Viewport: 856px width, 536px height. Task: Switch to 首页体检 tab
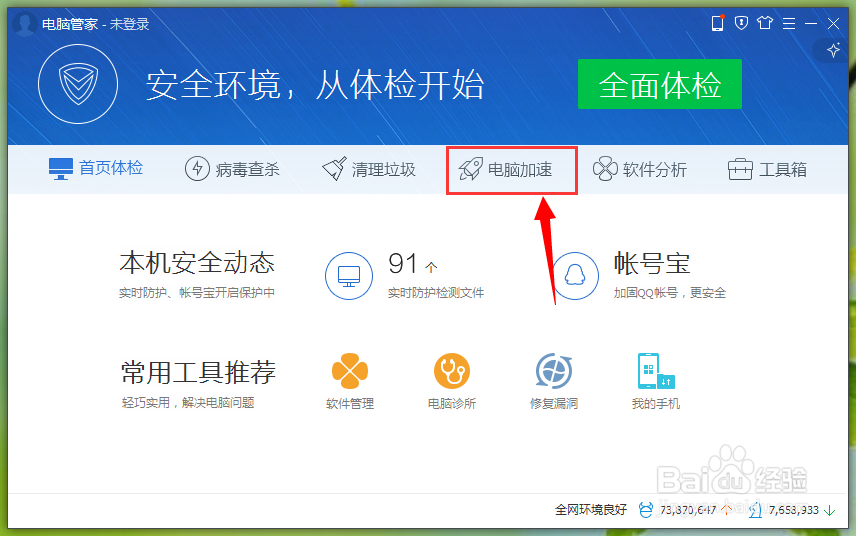point(96,169)
